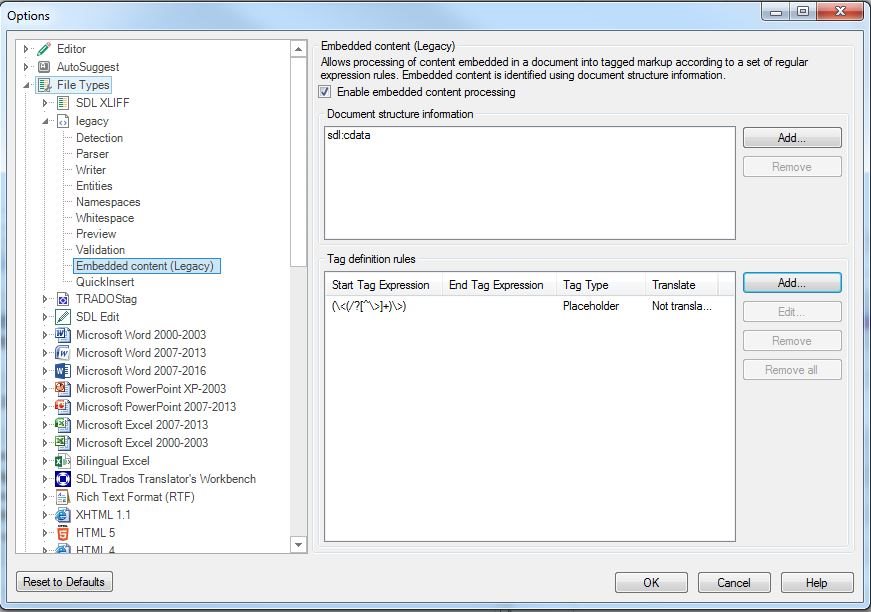The height and width of the screenshot is (612, 871).
Task: Click the TRADOStag file type icon
Action: [x=63, y=299]
